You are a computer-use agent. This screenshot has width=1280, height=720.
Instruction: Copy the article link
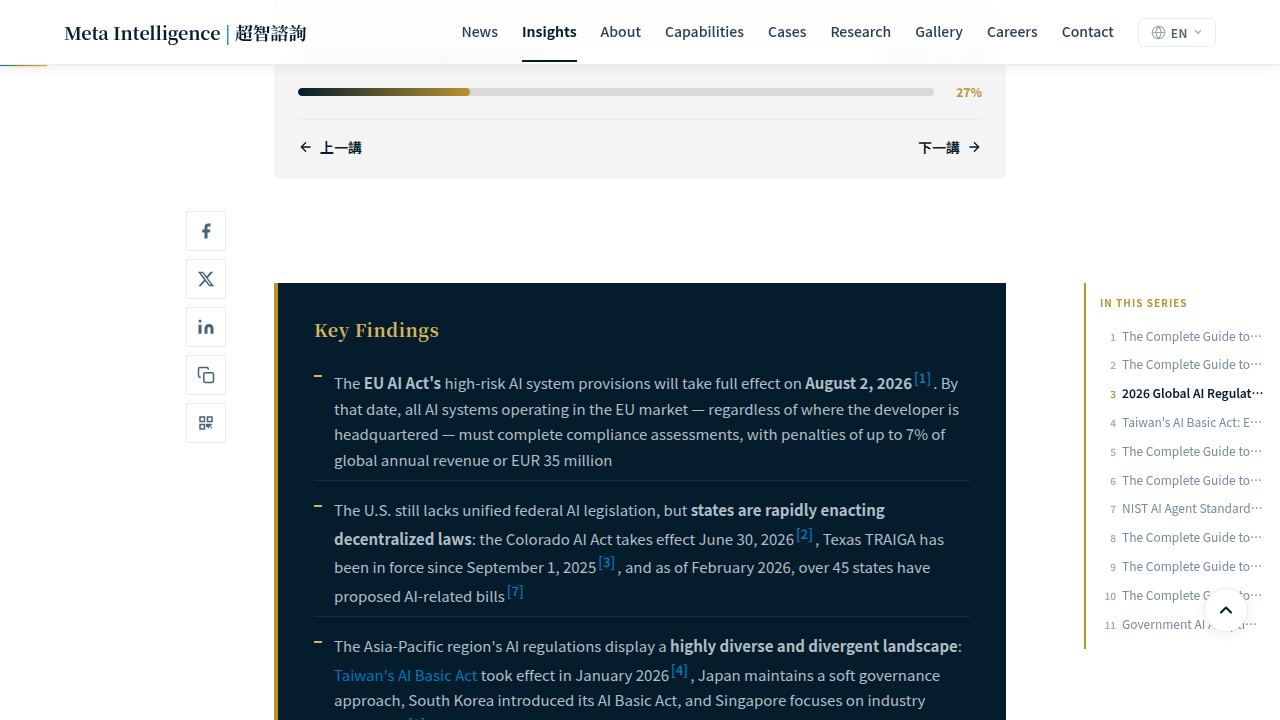click(206, 375)
